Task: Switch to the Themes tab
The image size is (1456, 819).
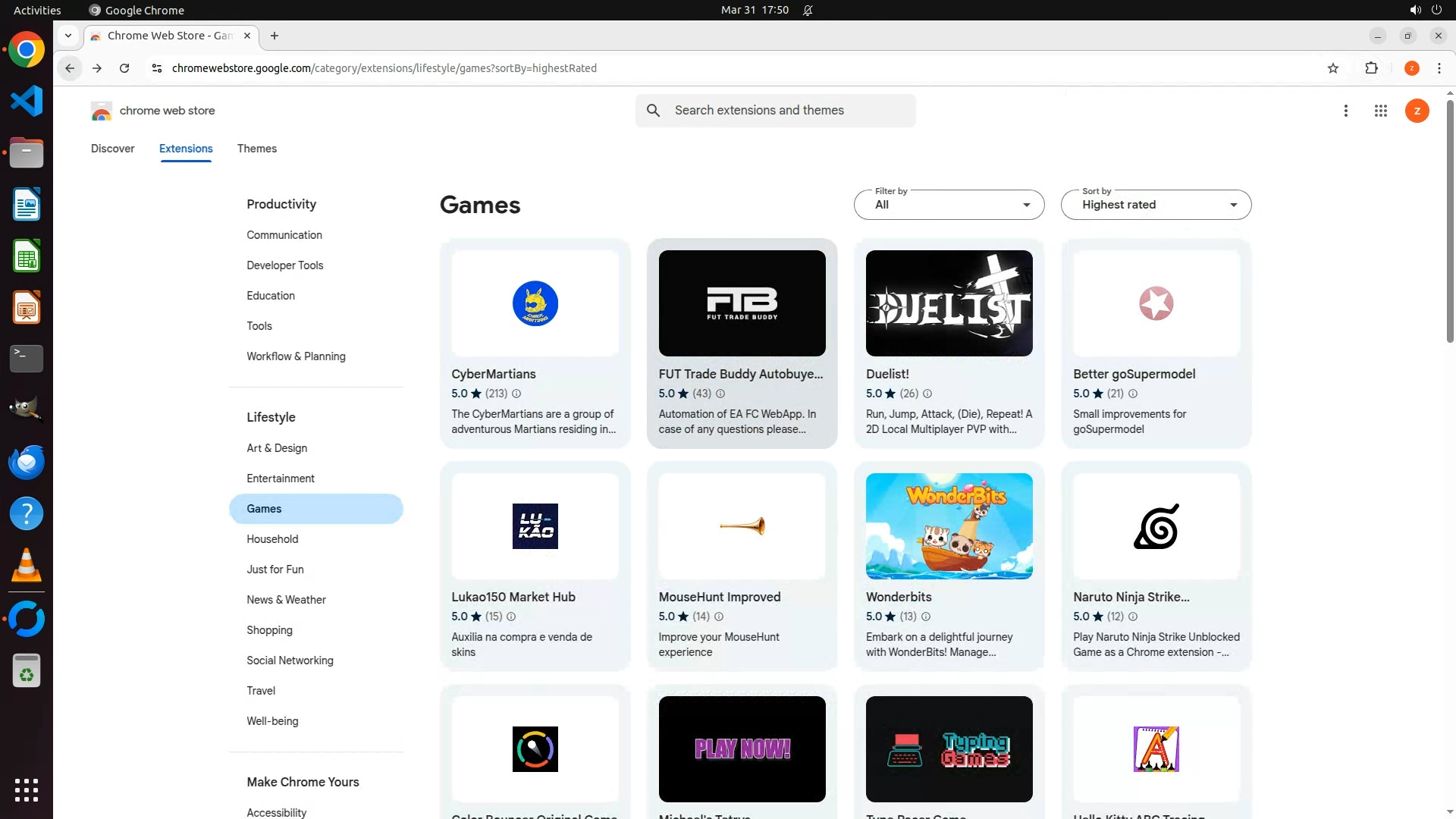Action: pyautogui.click(x=256, y=149)
